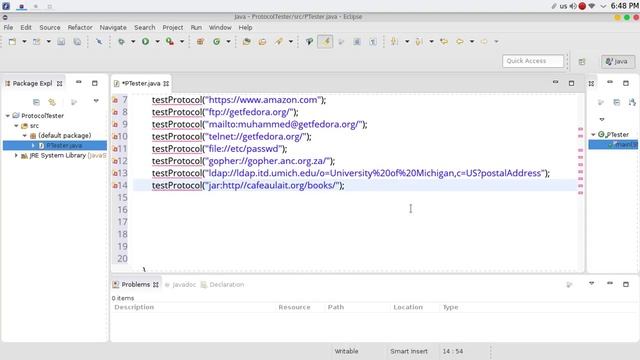640x360 pixels.
Task: Open Package Explorer view menu arrow
Action: [96, 101]
